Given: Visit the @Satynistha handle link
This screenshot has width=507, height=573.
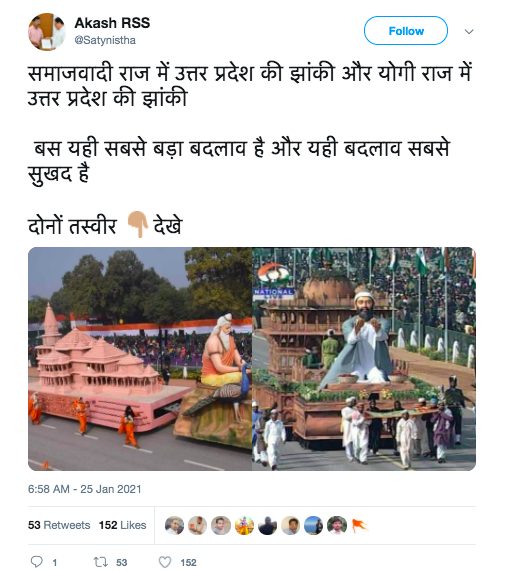Looking at the screenshot, I should 105,40.
